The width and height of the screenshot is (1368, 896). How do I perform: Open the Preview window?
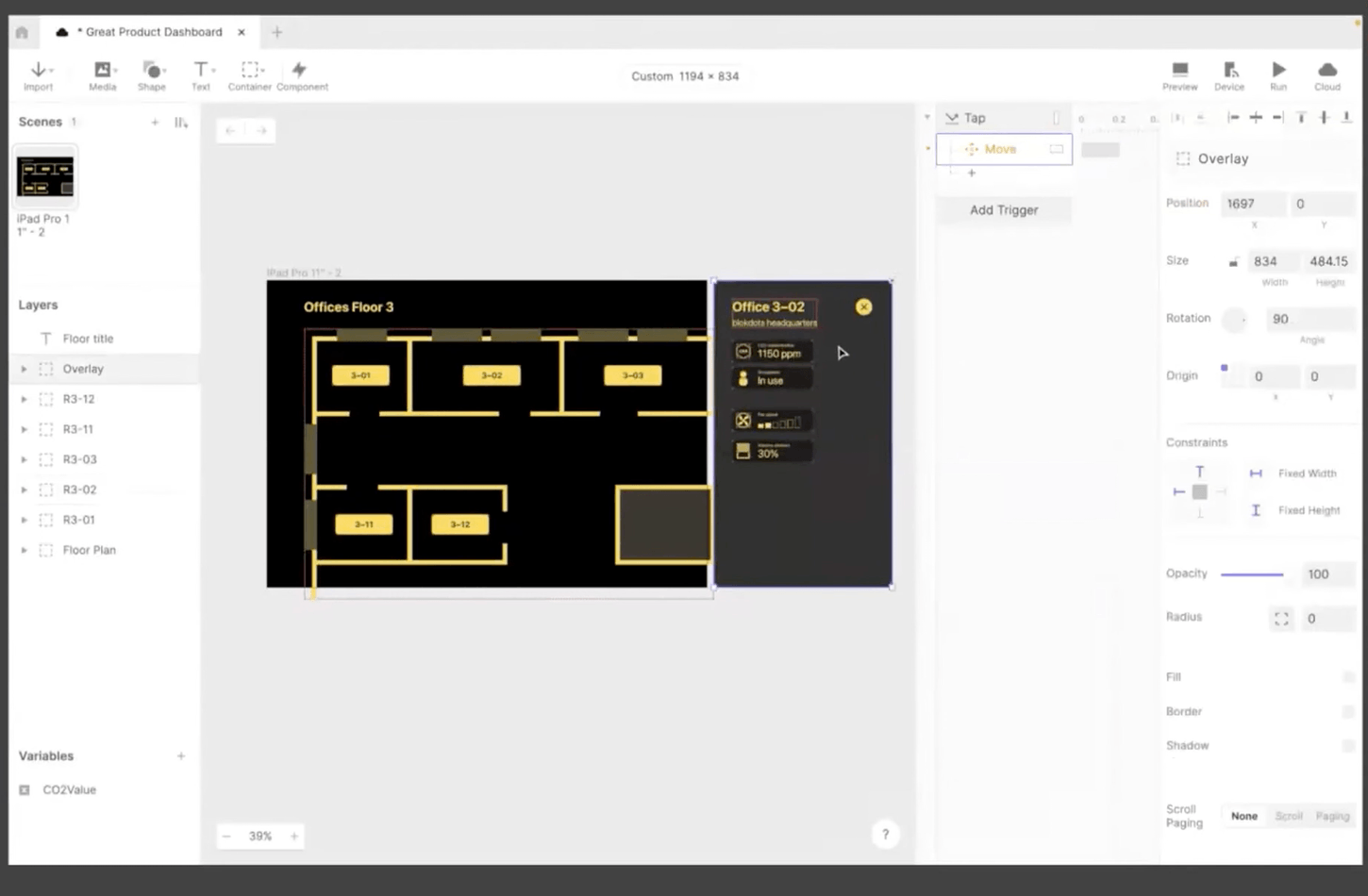1179,71
